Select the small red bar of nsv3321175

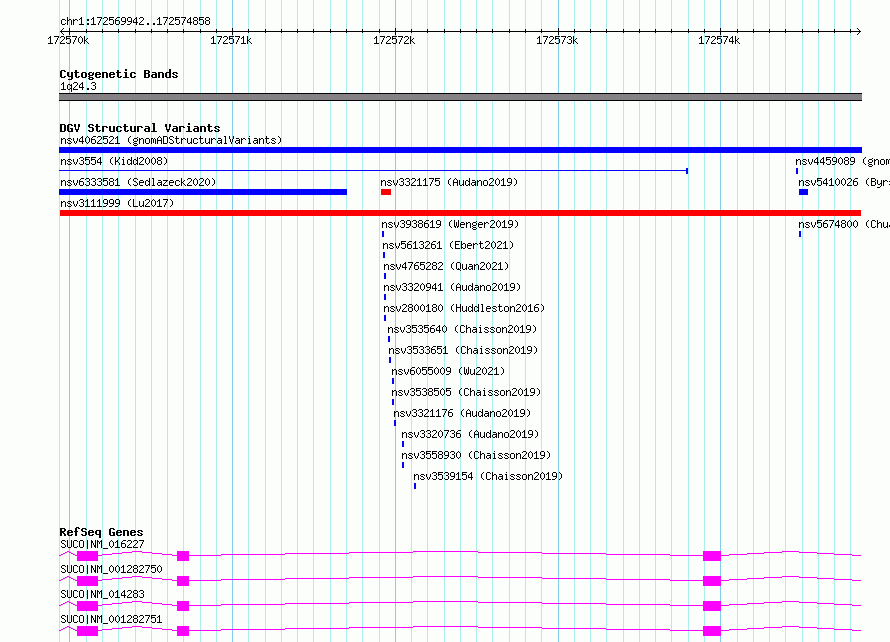point(386,192)
